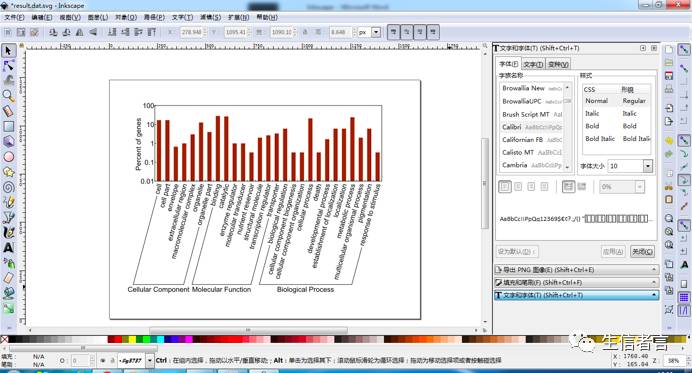This screenshot has width=692, height=373.
Task: Open the font size dropdown
Action: (x=647, y=166)
